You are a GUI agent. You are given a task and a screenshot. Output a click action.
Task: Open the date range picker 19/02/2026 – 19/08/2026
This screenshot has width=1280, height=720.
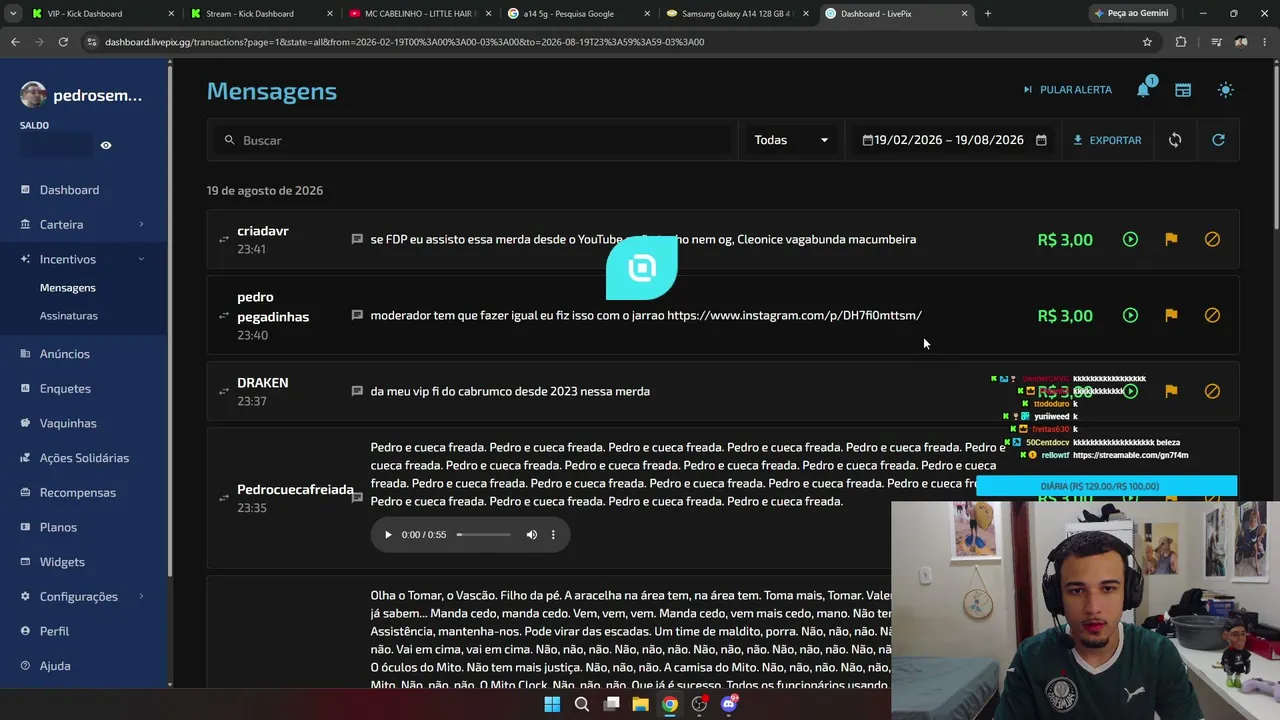point(954,140)
